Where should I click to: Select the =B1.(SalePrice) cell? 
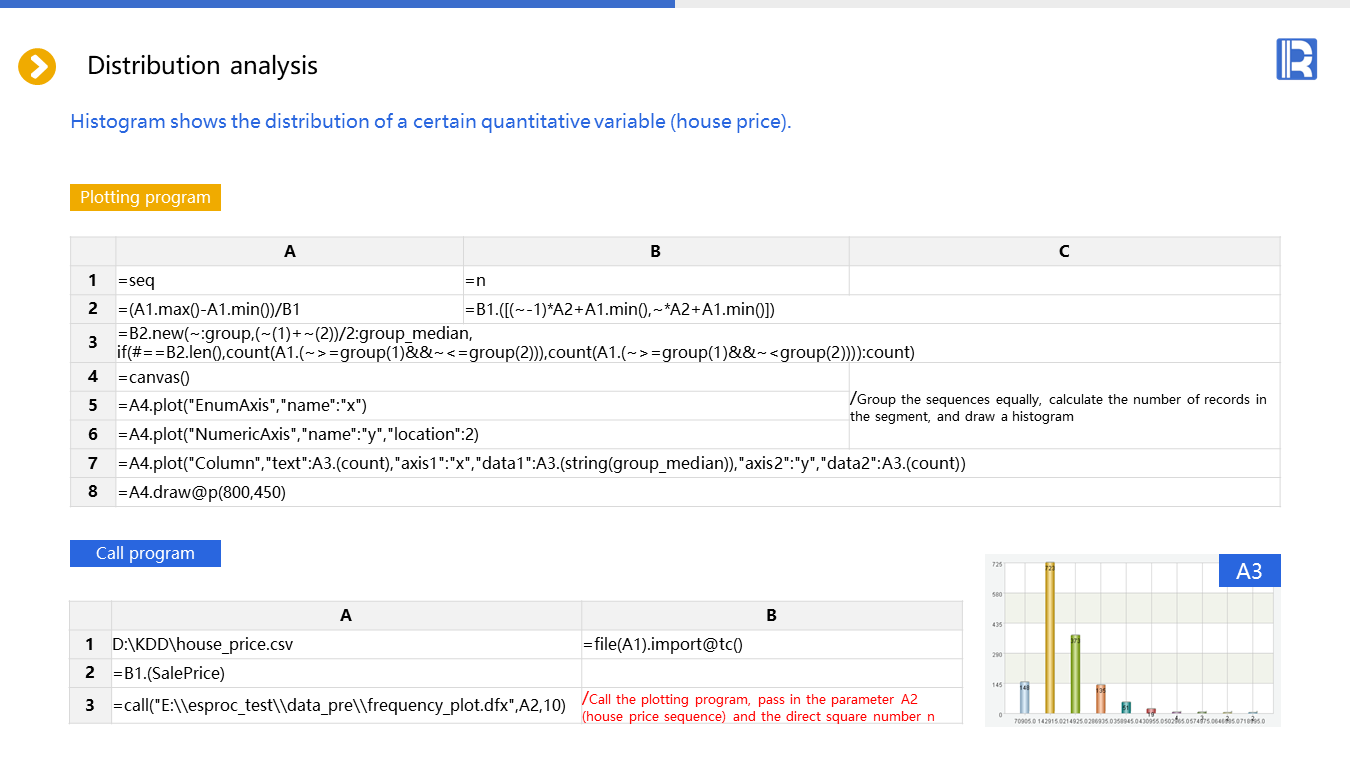345,673
